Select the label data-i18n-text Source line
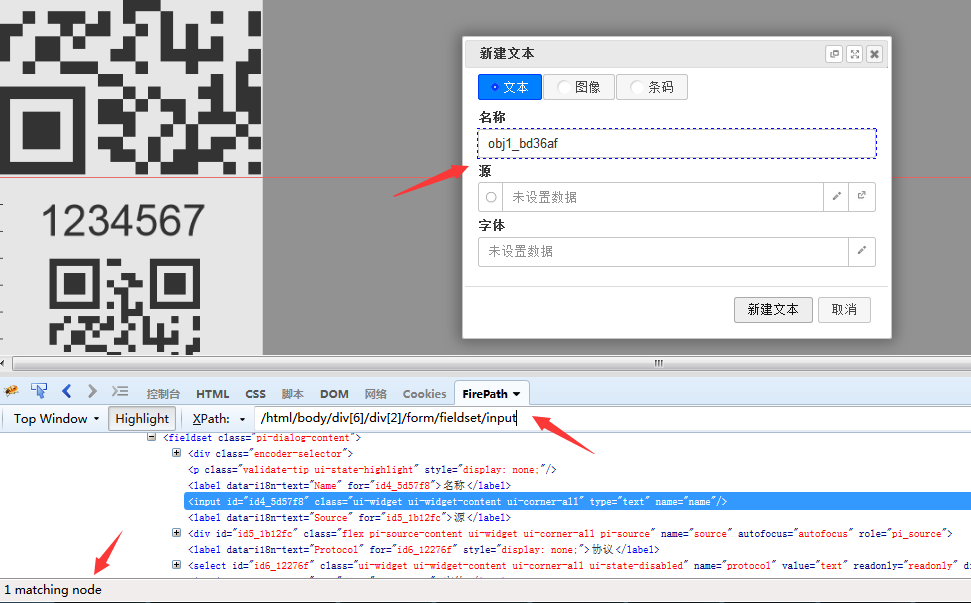This screenshot has height=603, width=971. click(x=349, y=518)
